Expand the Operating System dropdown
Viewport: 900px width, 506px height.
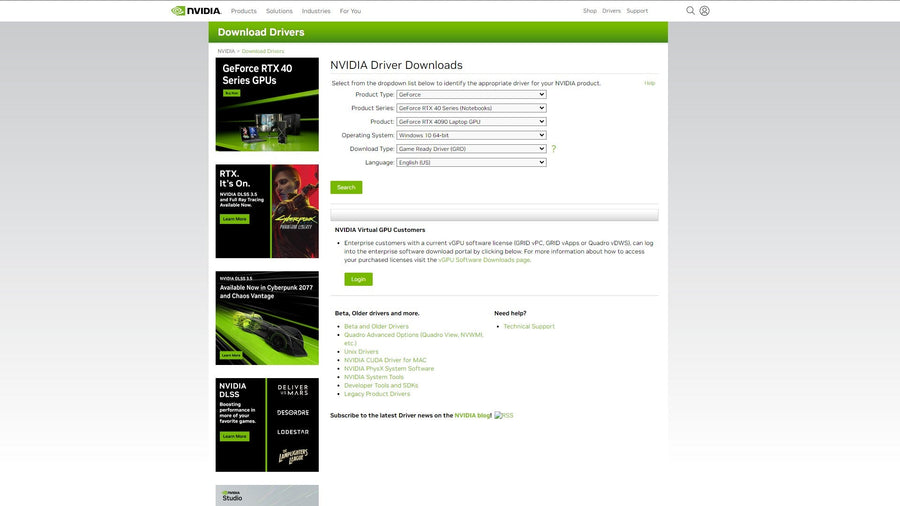(471, 135)
